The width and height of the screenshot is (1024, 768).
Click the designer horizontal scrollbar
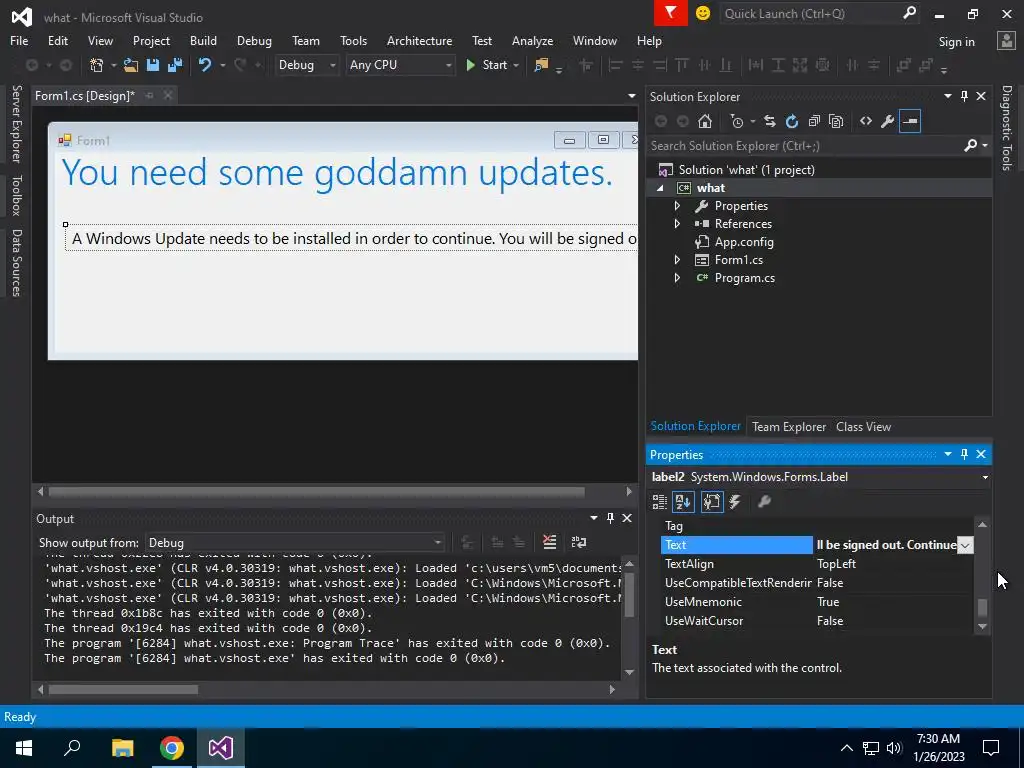pyautogui.click(x=316, y=491)
